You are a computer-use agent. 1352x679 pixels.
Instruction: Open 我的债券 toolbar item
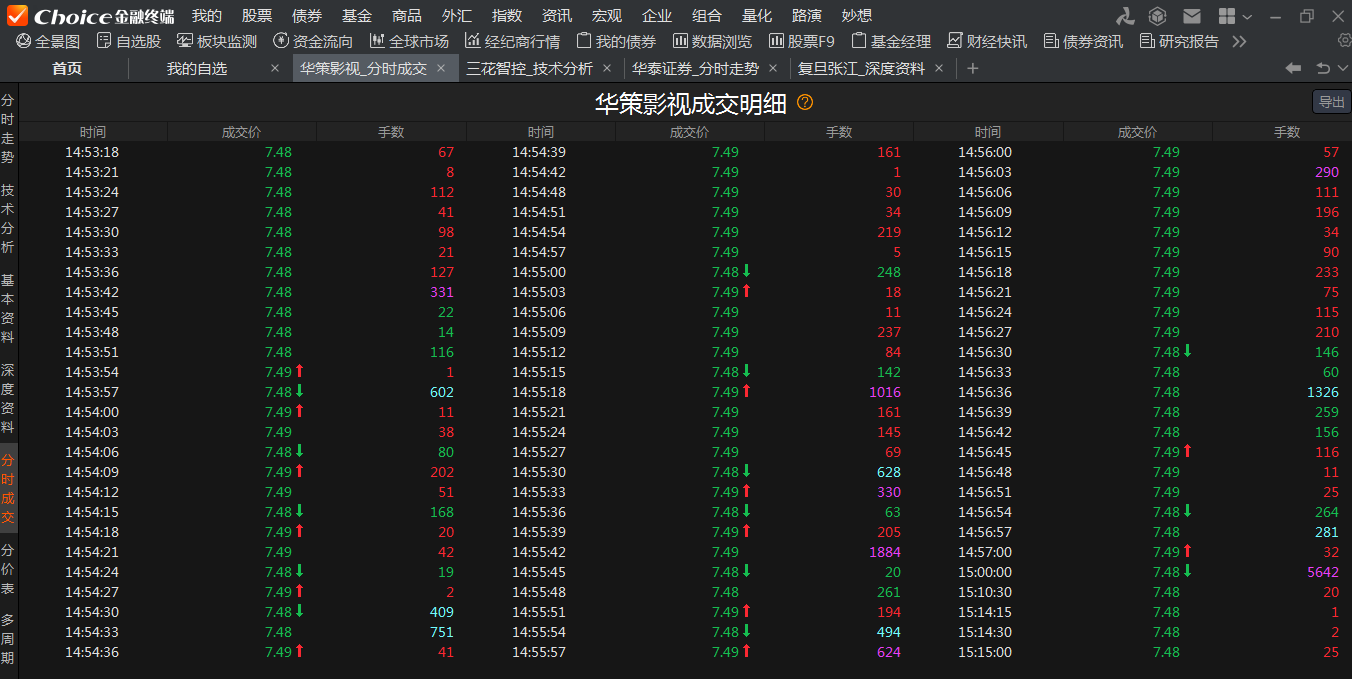pos(616,41)
